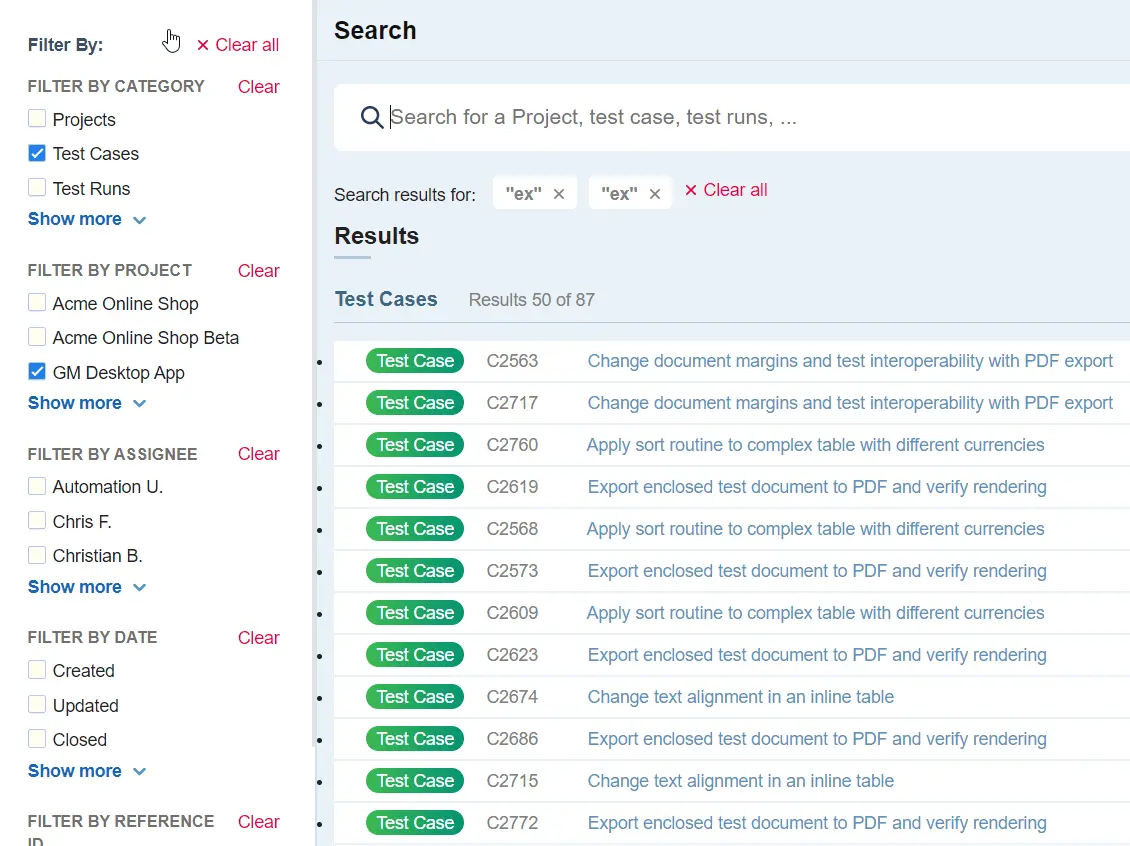Remove the first "ex" search tag
The width and height of the screenshot is (1130, 846).
(x=559, y=194)
